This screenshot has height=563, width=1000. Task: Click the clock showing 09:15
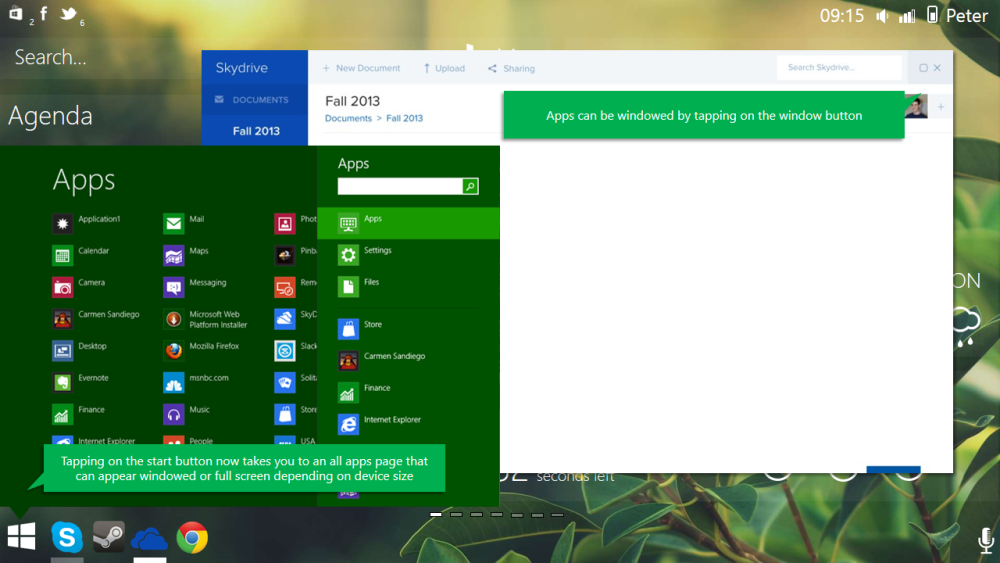coord(842,15)
